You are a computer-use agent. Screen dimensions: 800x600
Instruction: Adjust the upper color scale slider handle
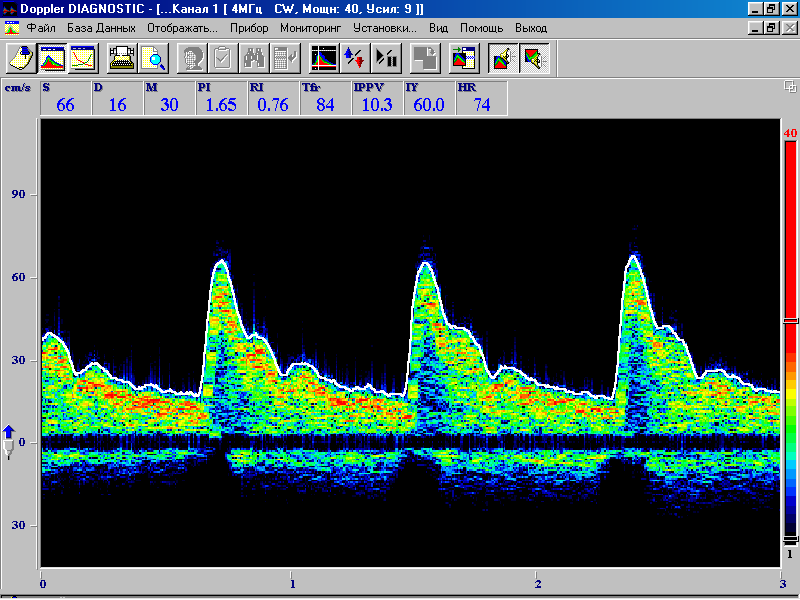coord(790,321)
